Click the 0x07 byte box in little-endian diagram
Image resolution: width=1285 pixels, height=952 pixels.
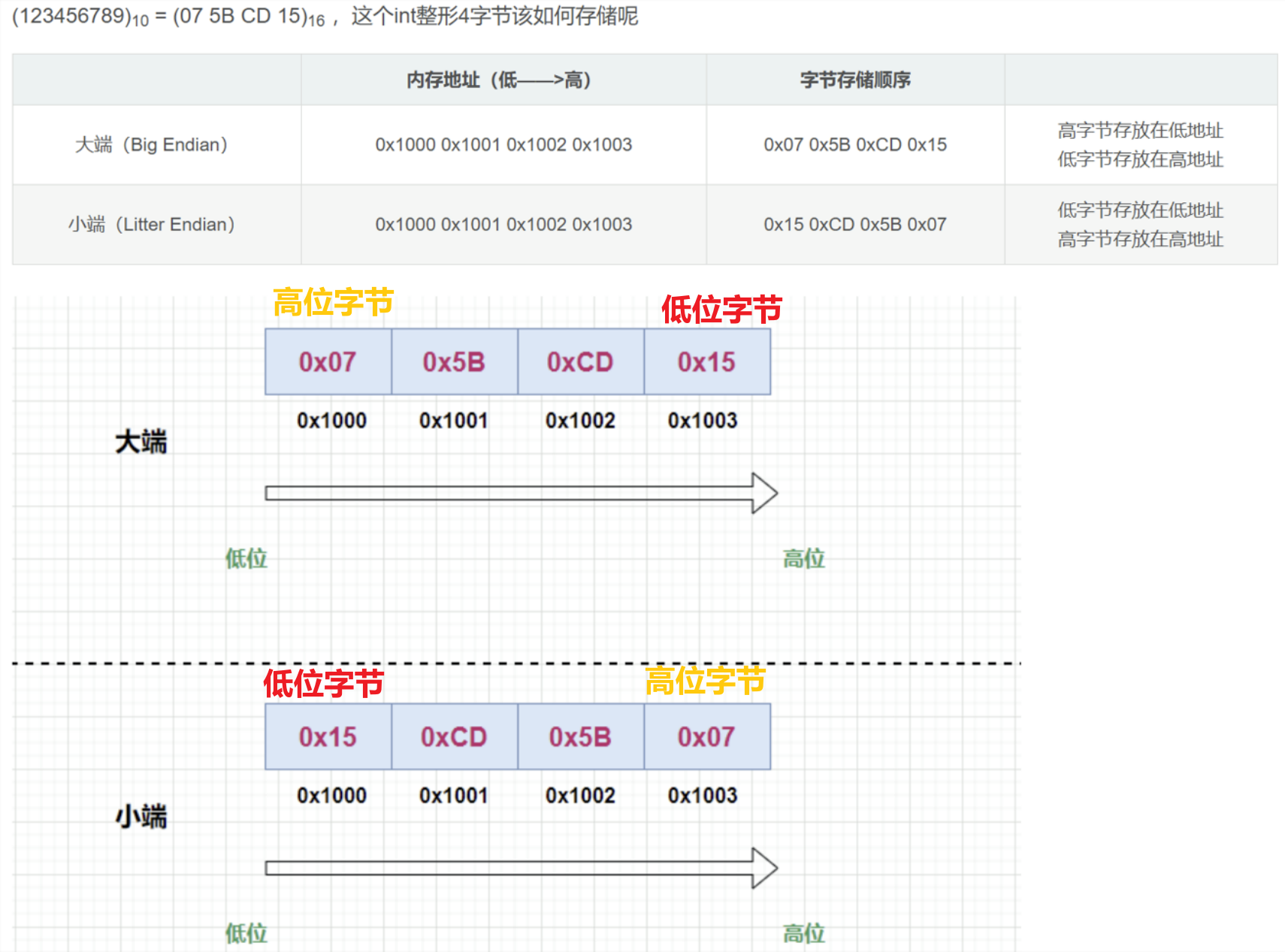pos(707,736)
